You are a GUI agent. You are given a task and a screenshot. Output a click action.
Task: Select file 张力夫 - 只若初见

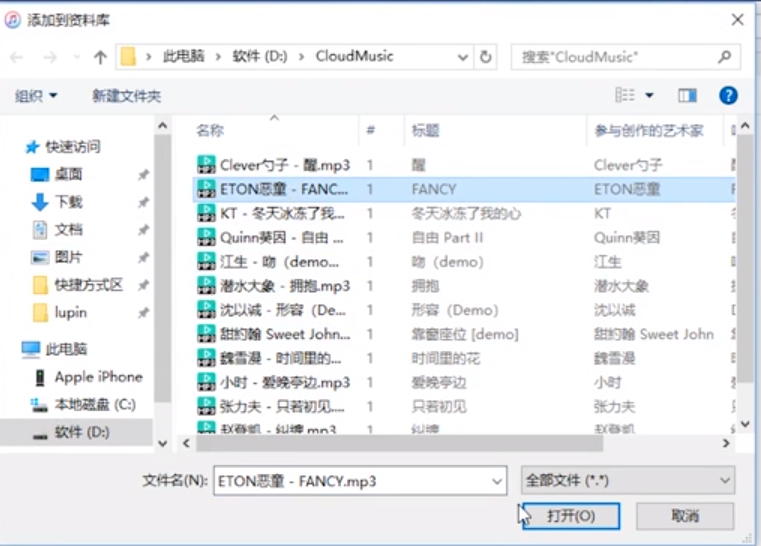point(282,406)
